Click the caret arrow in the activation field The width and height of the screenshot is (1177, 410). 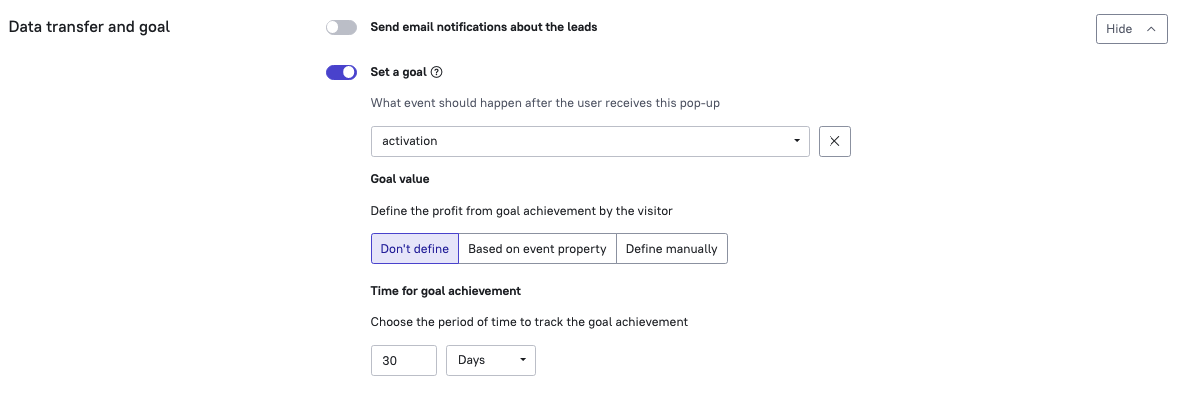click(x=796, y=141)
